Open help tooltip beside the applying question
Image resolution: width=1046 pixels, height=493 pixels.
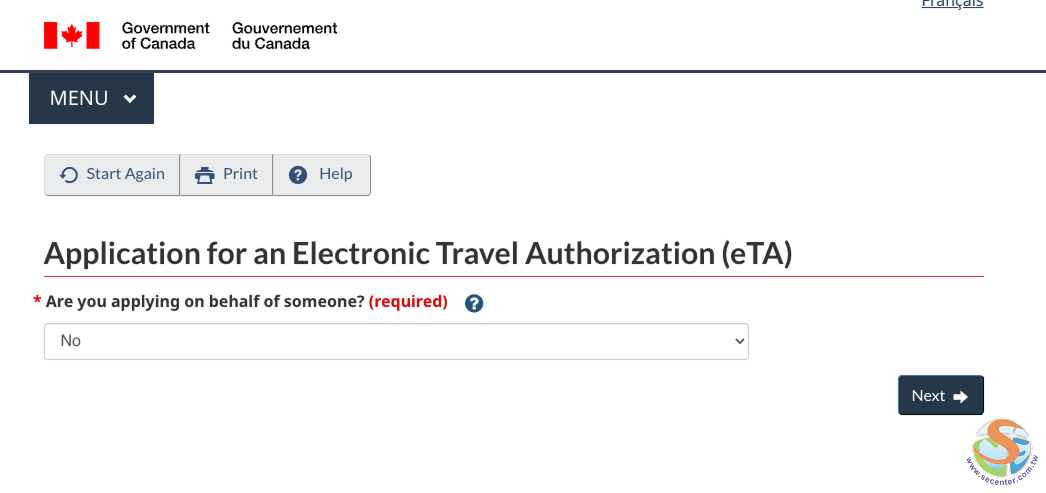[x=474, y=303]
